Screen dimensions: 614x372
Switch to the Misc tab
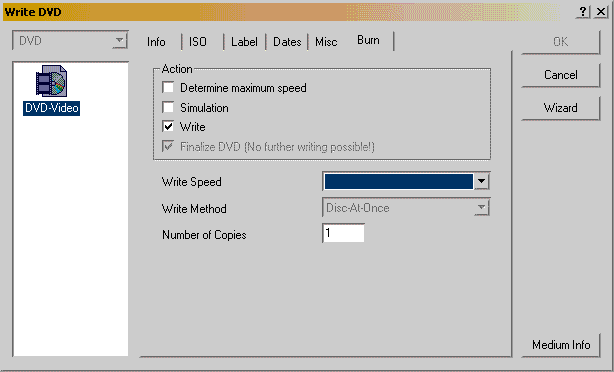coord(326,42)
